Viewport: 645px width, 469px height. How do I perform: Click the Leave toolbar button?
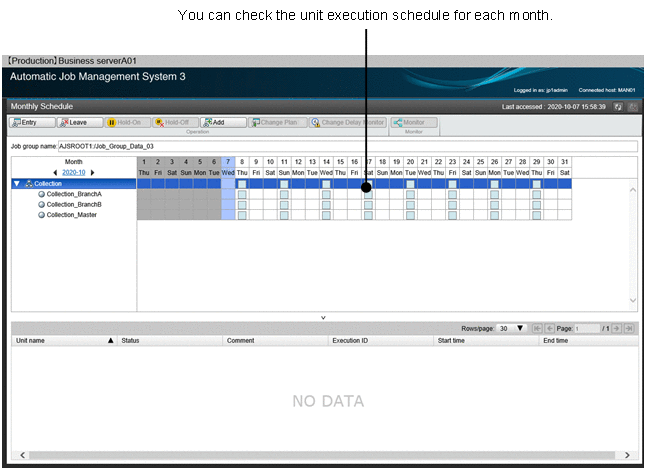tap(80, 123)
